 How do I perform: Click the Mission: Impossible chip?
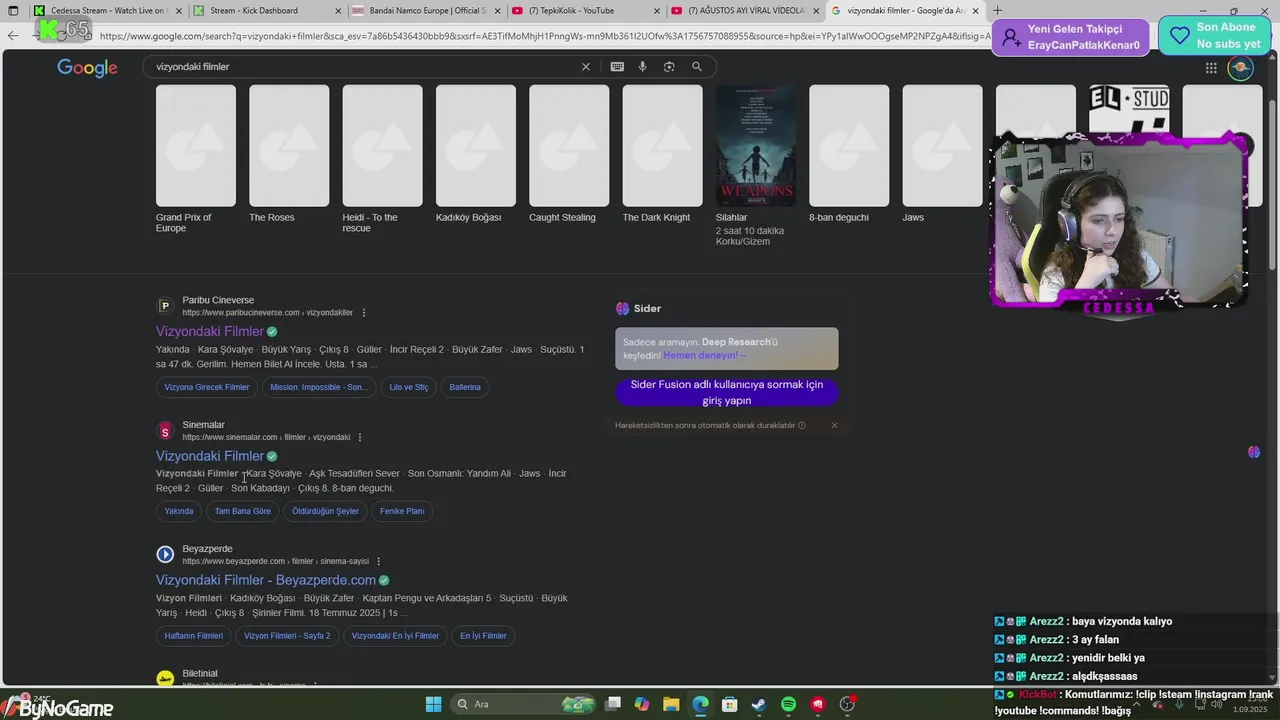[x=318, y=387]
